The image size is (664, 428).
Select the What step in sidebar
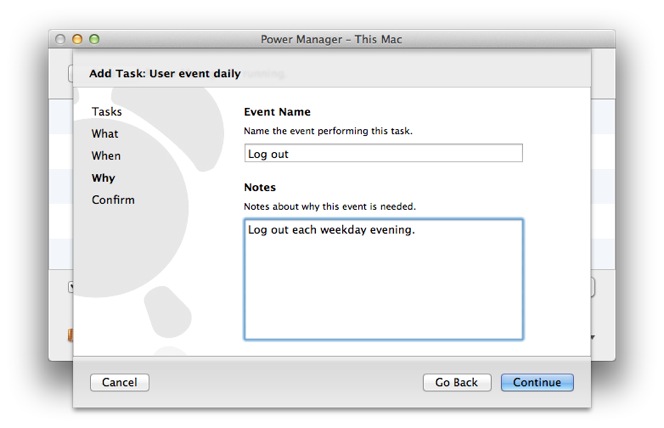(105, 134)
